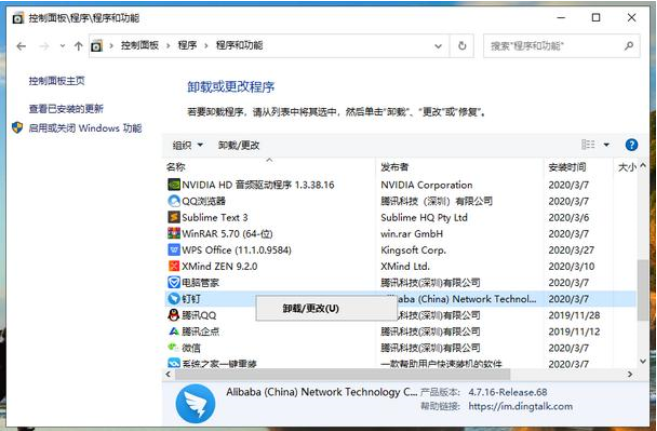This screenshot has height=431, width=657.
Task: Click the 2019/11/28 install date
Action: pos(574,315)
